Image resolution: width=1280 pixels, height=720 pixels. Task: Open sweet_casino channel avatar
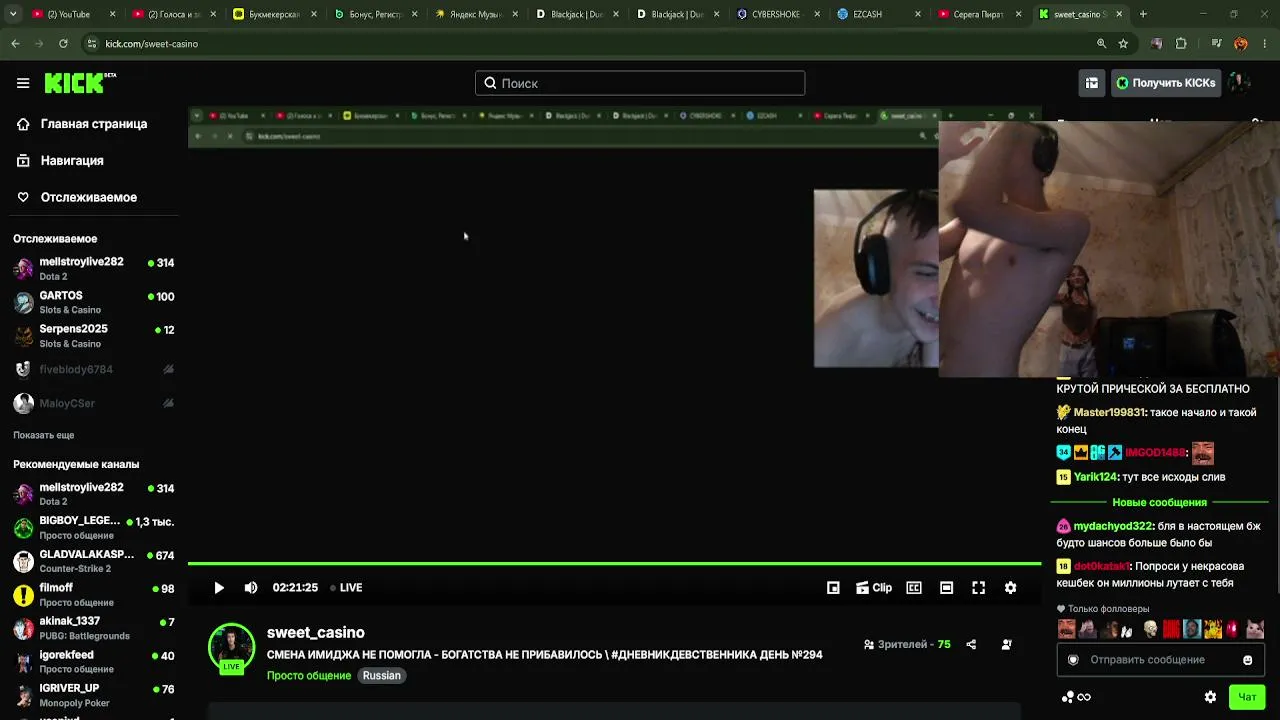tap(231, 648)
